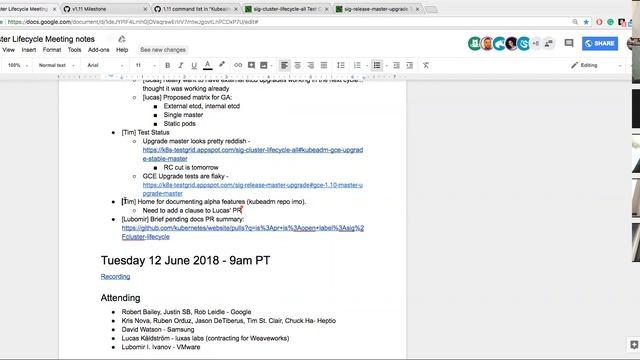
Task: Toggle italic formatting
Action: (180, 65)
